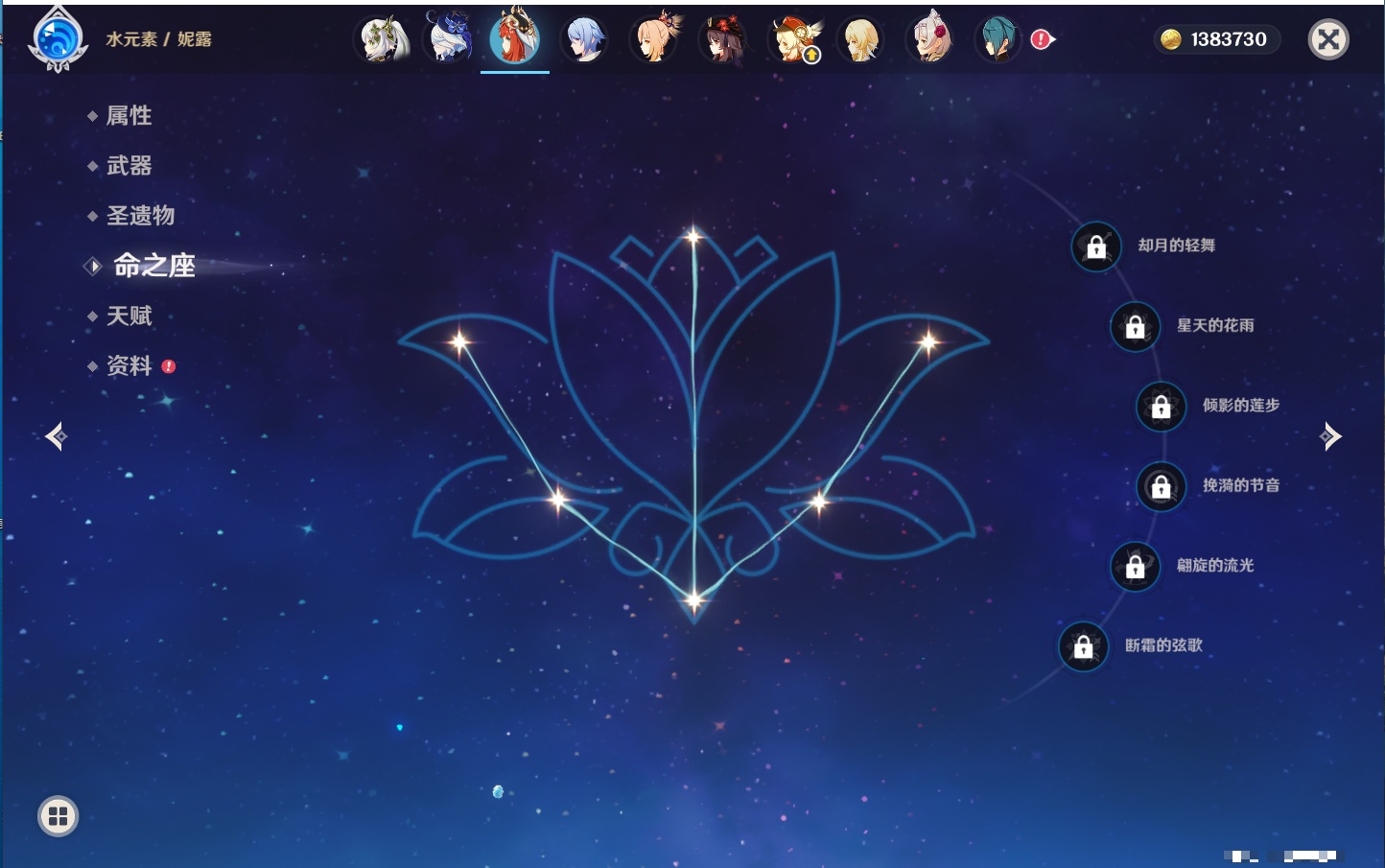Select the light-blue short-haired character portrait

click(x=584, y=39)
